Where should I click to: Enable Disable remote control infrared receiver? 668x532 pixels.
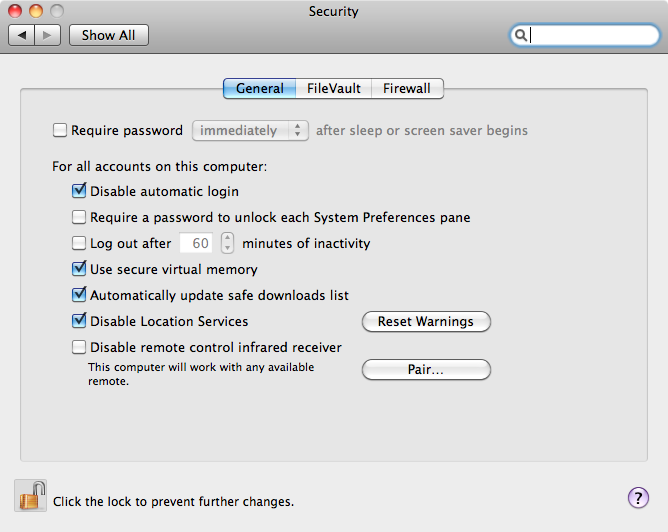79,348
